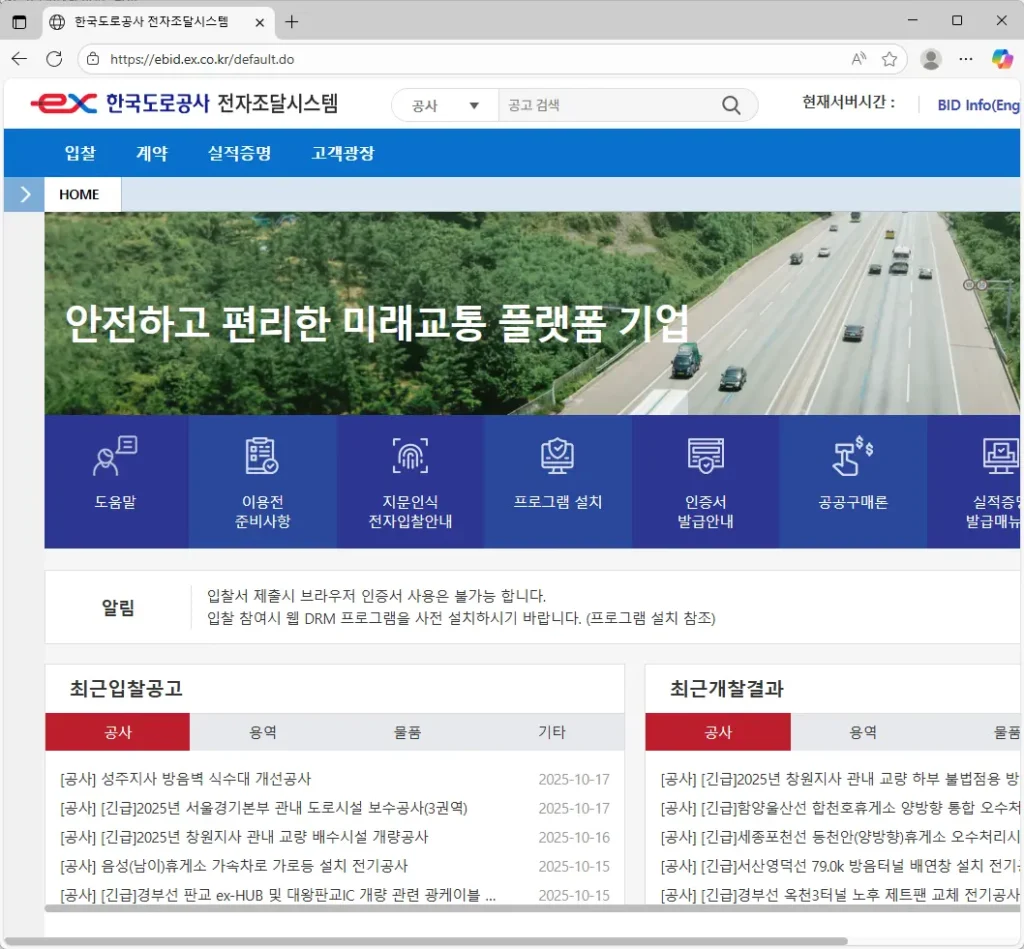Click the magnifier search icon
This screenshot has height=949, width=1024.
[731, 105]
